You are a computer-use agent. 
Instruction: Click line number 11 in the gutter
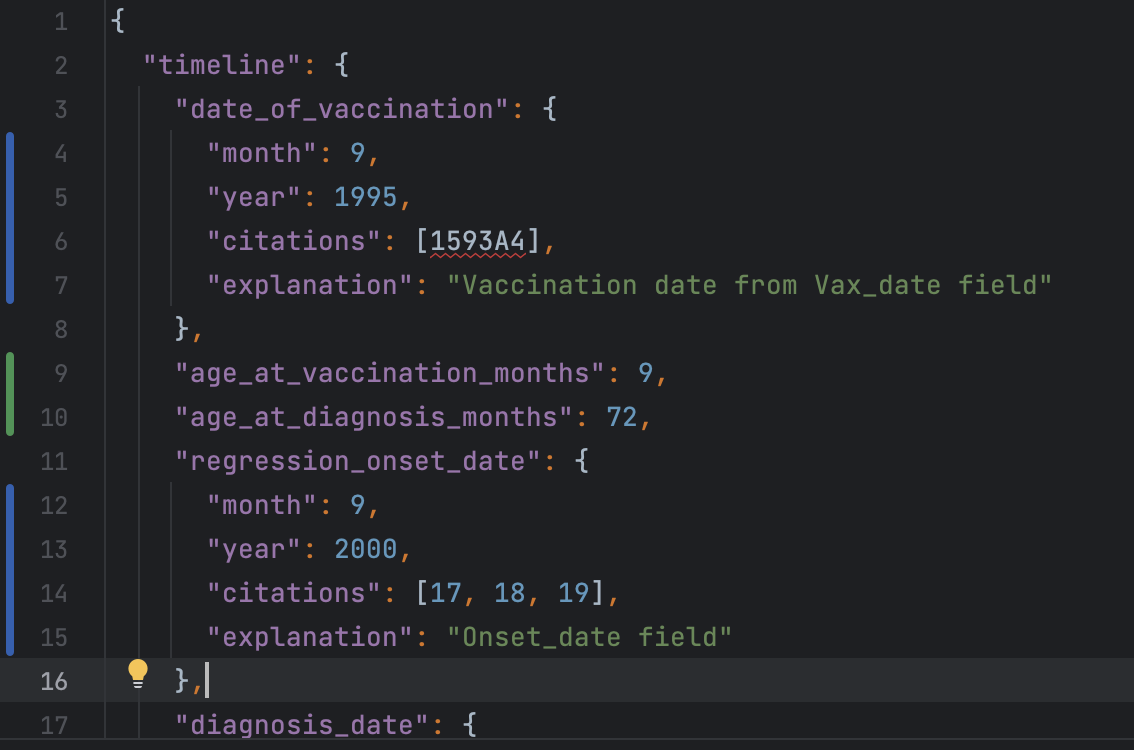coord(53,461)
